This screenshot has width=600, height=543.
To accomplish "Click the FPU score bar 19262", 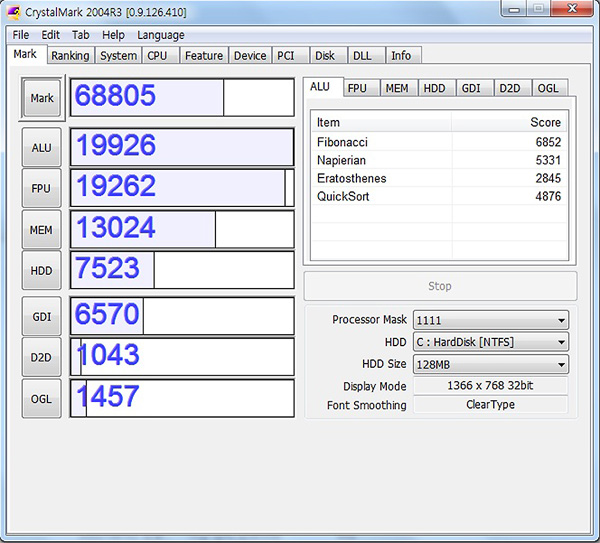I will 182,188.
